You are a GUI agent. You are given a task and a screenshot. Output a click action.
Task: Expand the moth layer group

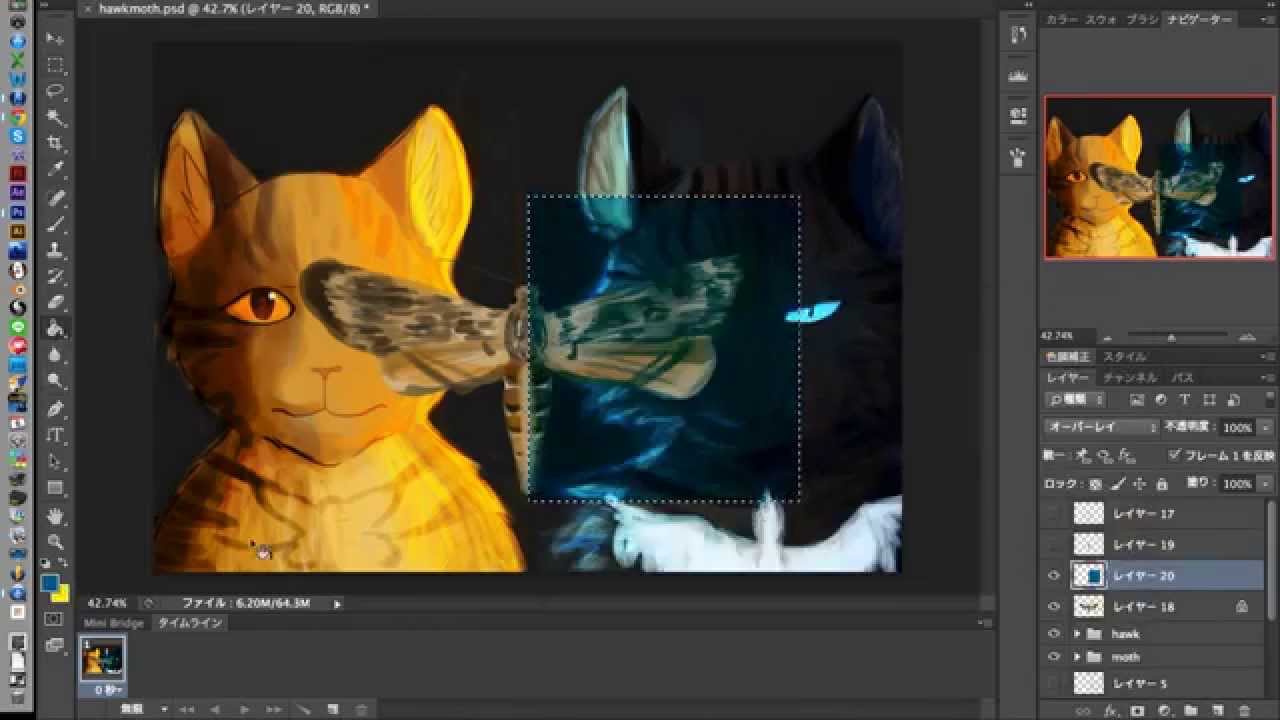pyautogui.click(x=1077, y=657)
